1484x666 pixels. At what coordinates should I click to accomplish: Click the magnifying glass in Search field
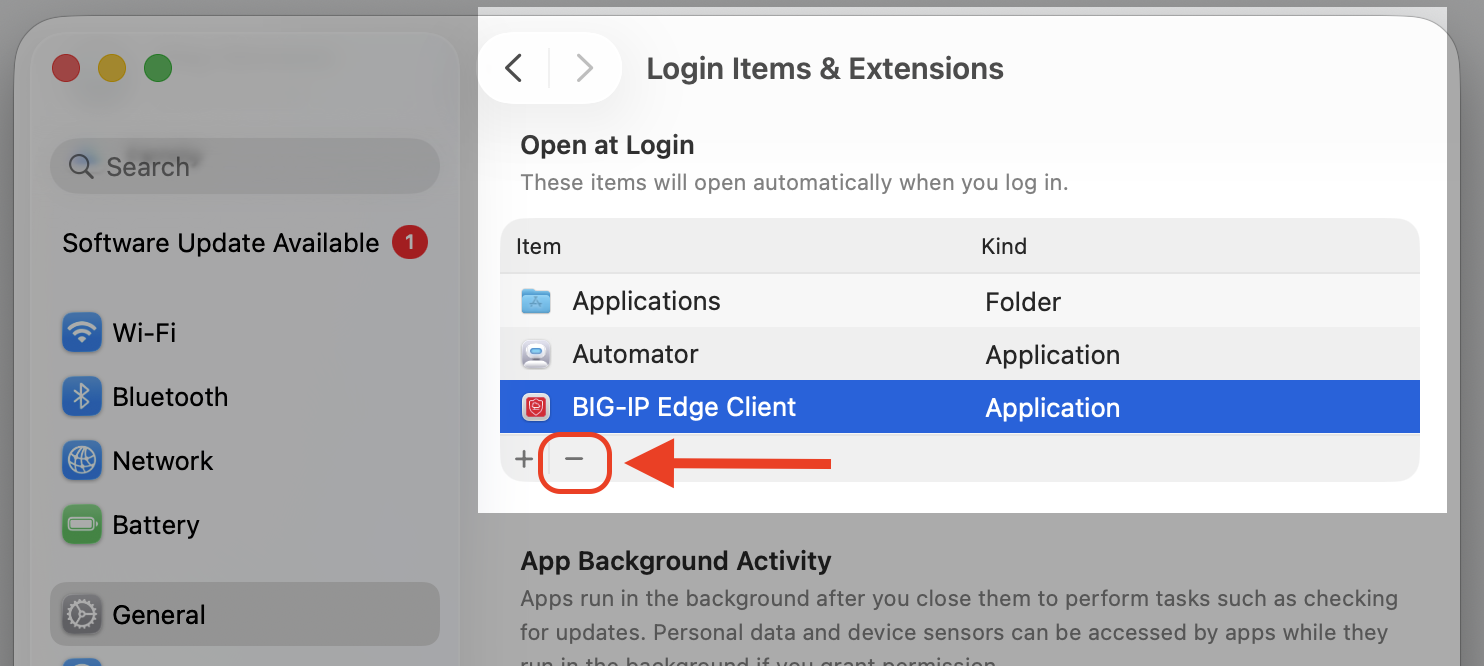81,166
